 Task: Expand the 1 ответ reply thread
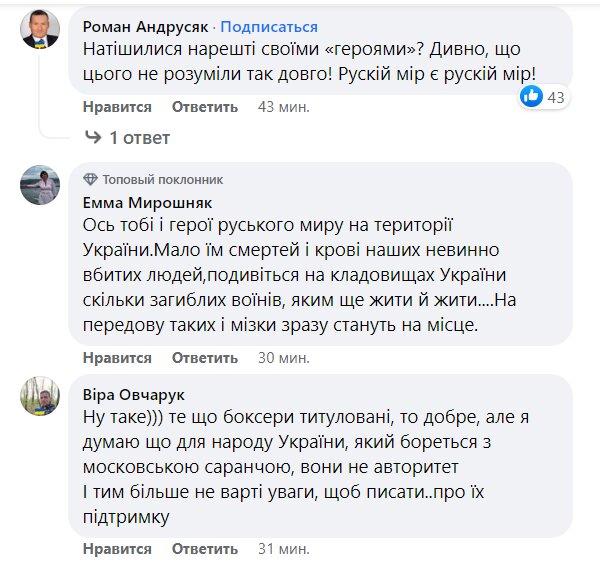(139, 137)
